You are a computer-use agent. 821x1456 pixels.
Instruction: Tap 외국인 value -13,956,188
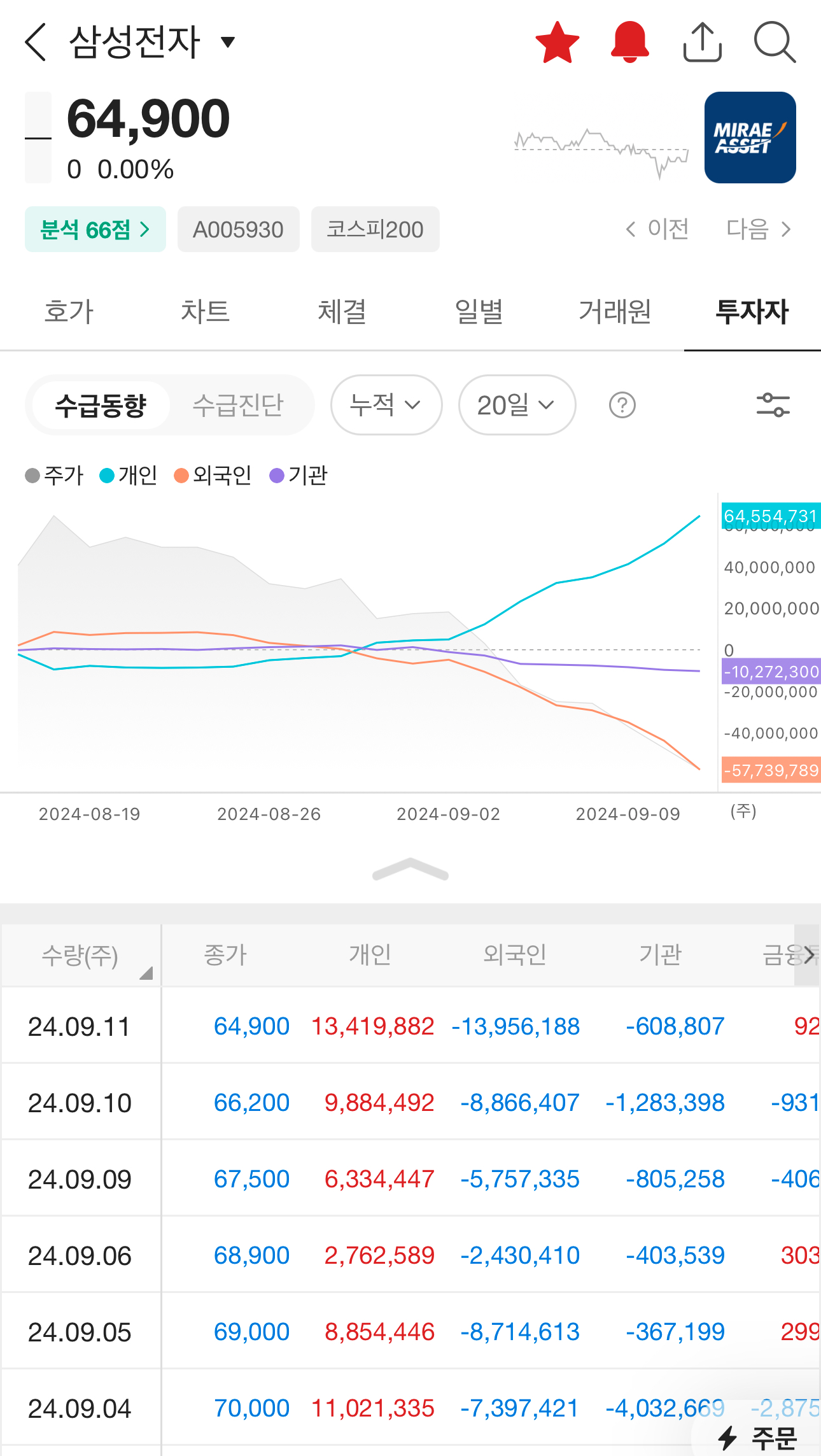(x=516, y=1026)
